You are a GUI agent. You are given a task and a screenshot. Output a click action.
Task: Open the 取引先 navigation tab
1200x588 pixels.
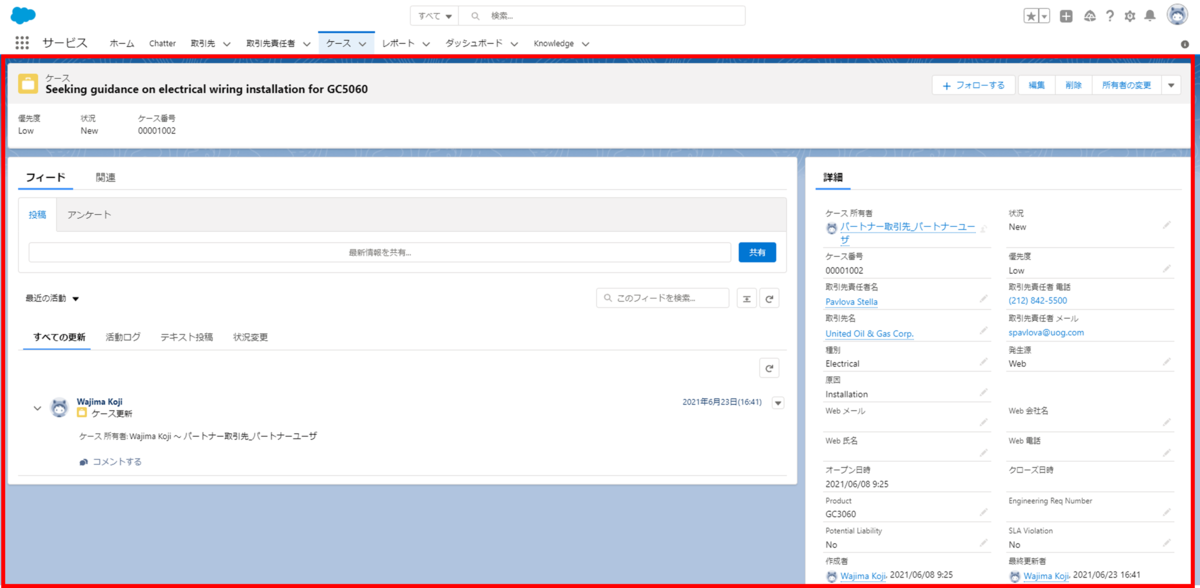tap(202, 44)
